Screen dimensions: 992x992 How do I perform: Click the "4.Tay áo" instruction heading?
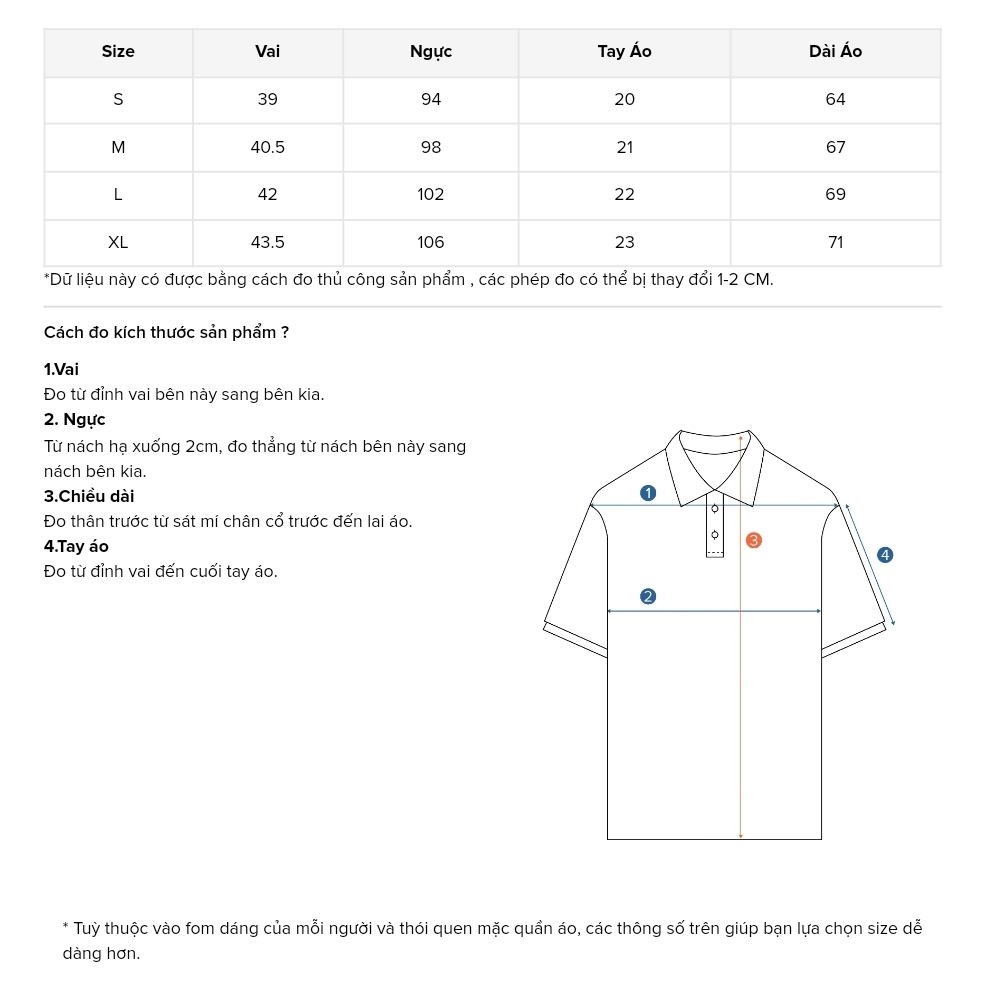tap(76, 547)
